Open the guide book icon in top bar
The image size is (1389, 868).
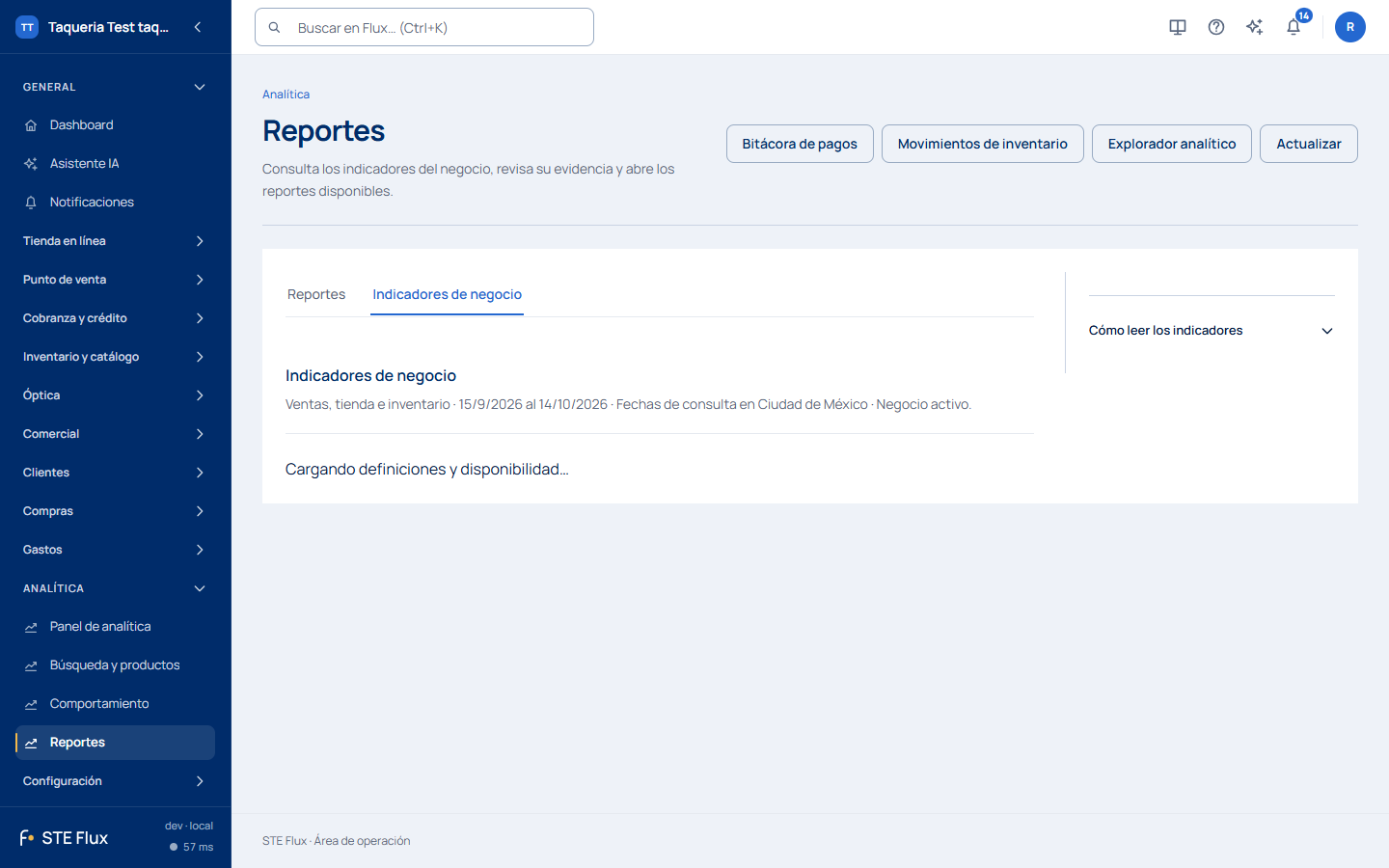pyautogui.click(x=1178, y=27)
